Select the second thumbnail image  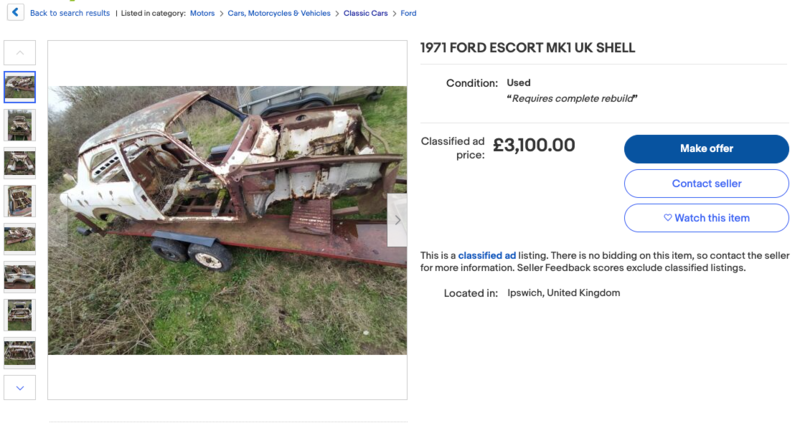pyautogui.click(x=20, y=125)
